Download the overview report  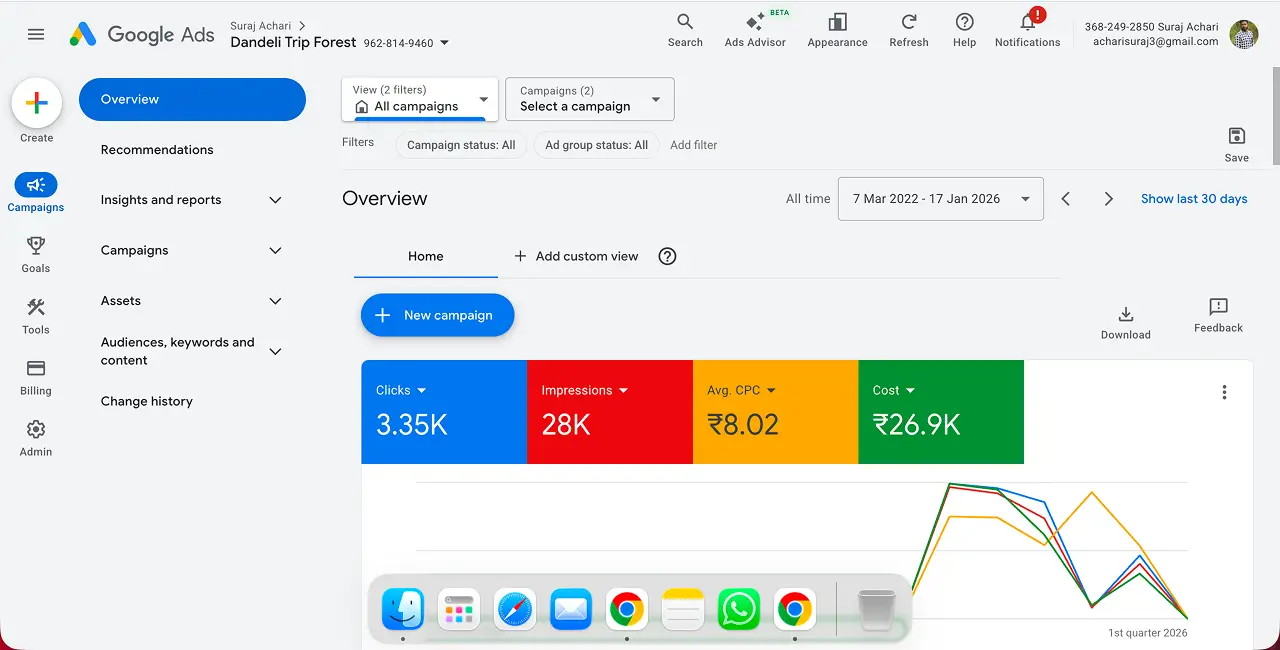point(1125,316)
